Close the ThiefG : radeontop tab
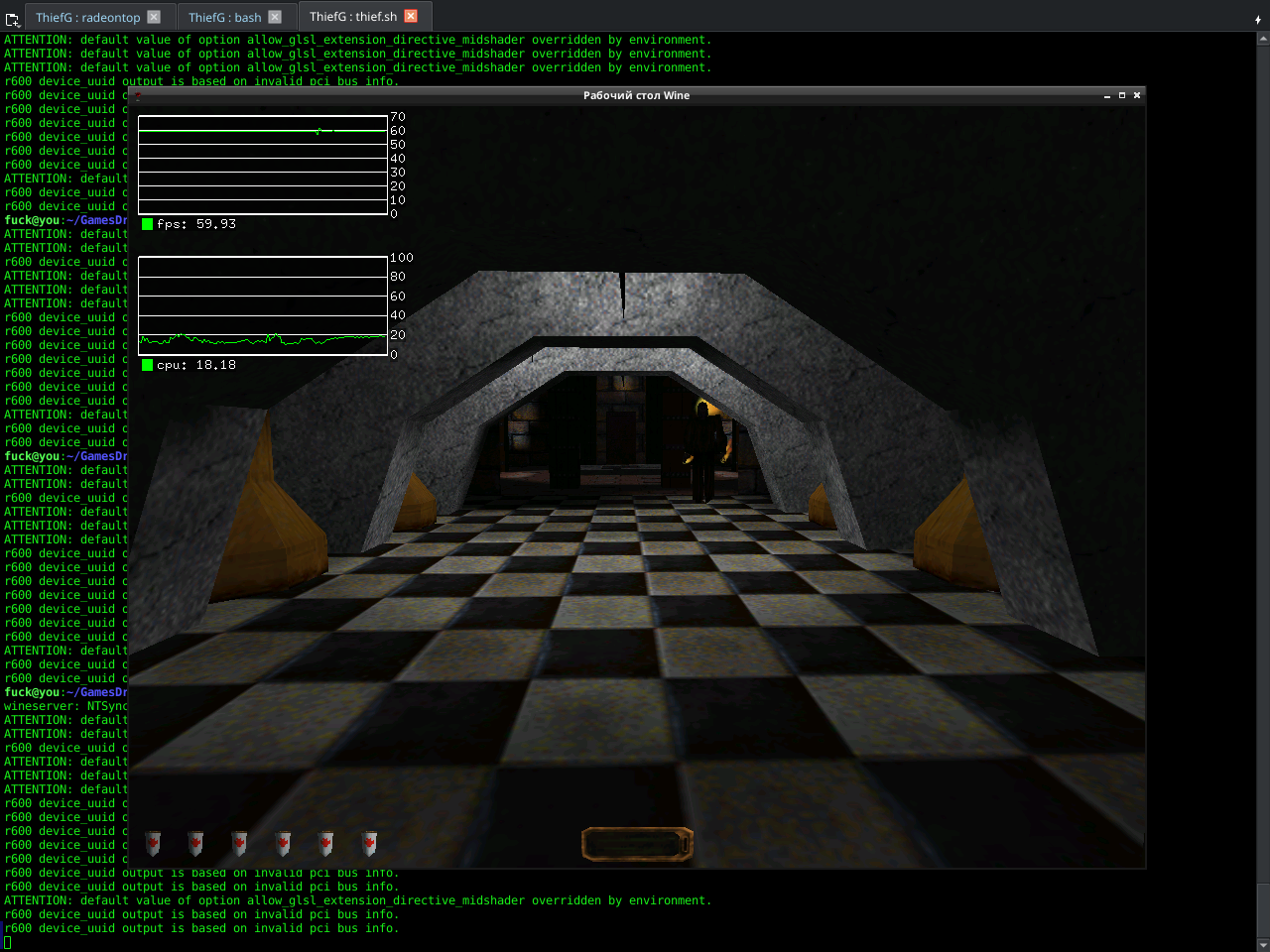1270x952 pixels. pyautogui.click(x=154, y=17)
